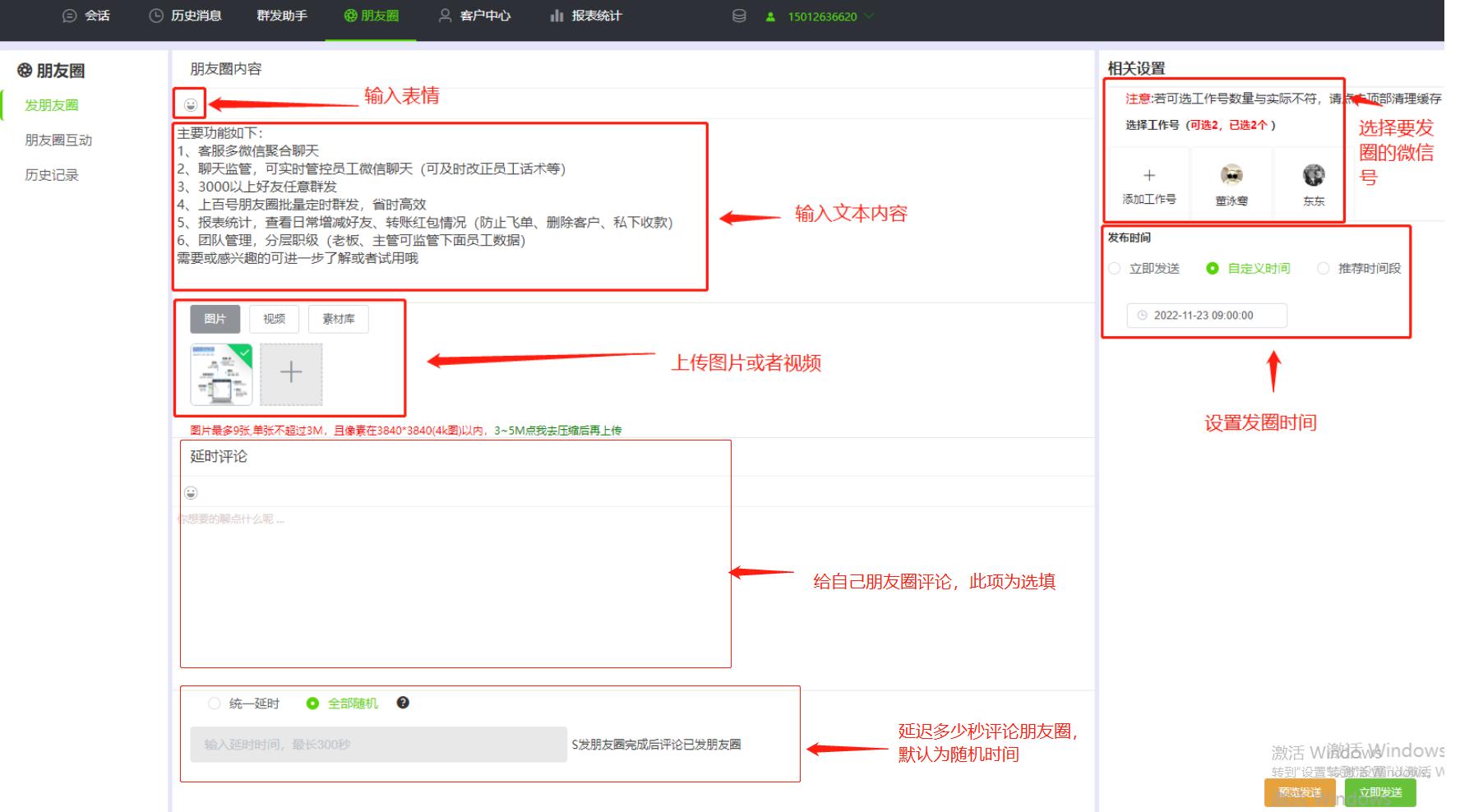Click the database icon in the top bar
1460x812 pixels.
(738, 15)
